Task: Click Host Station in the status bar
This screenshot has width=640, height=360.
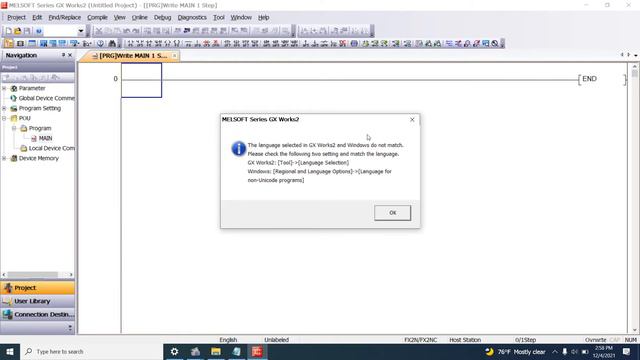Action: click(x=465, y=340)
